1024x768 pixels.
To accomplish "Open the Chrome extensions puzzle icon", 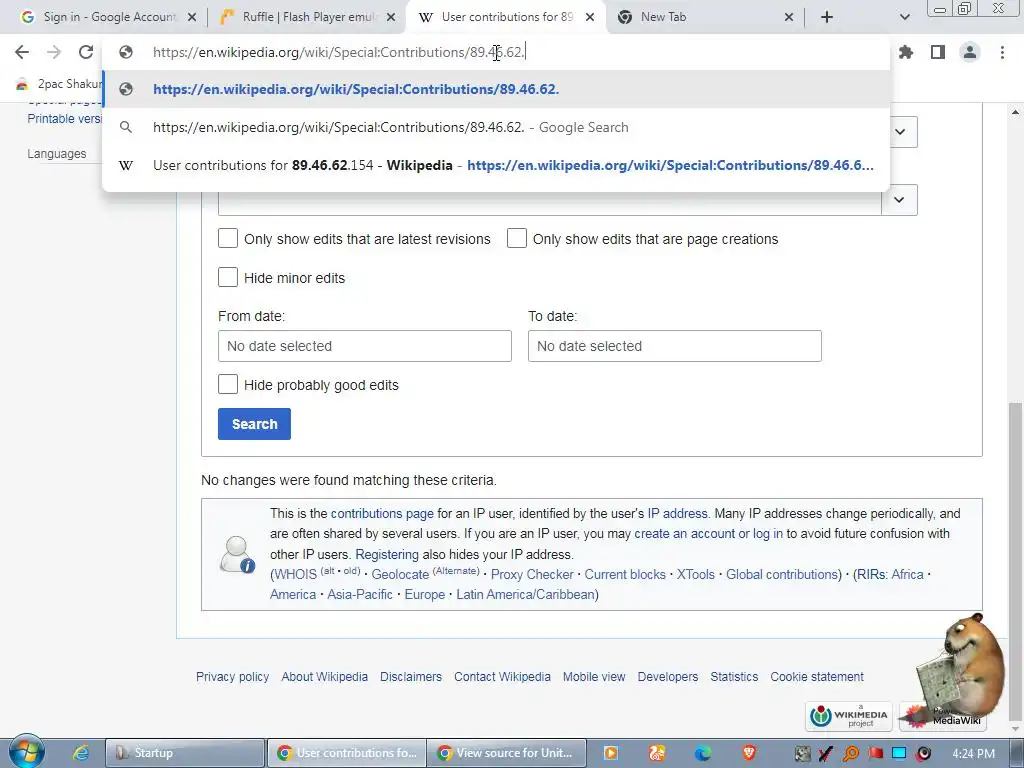I will click(x=906, y=52).
